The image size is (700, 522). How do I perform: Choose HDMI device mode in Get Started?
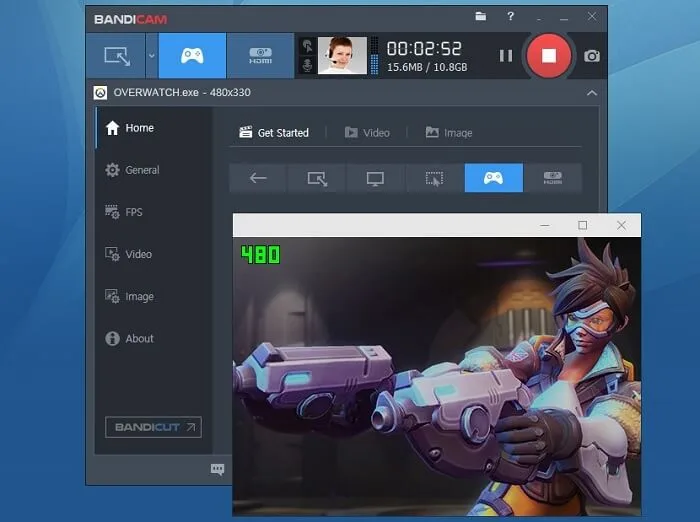tap(553, 178)
